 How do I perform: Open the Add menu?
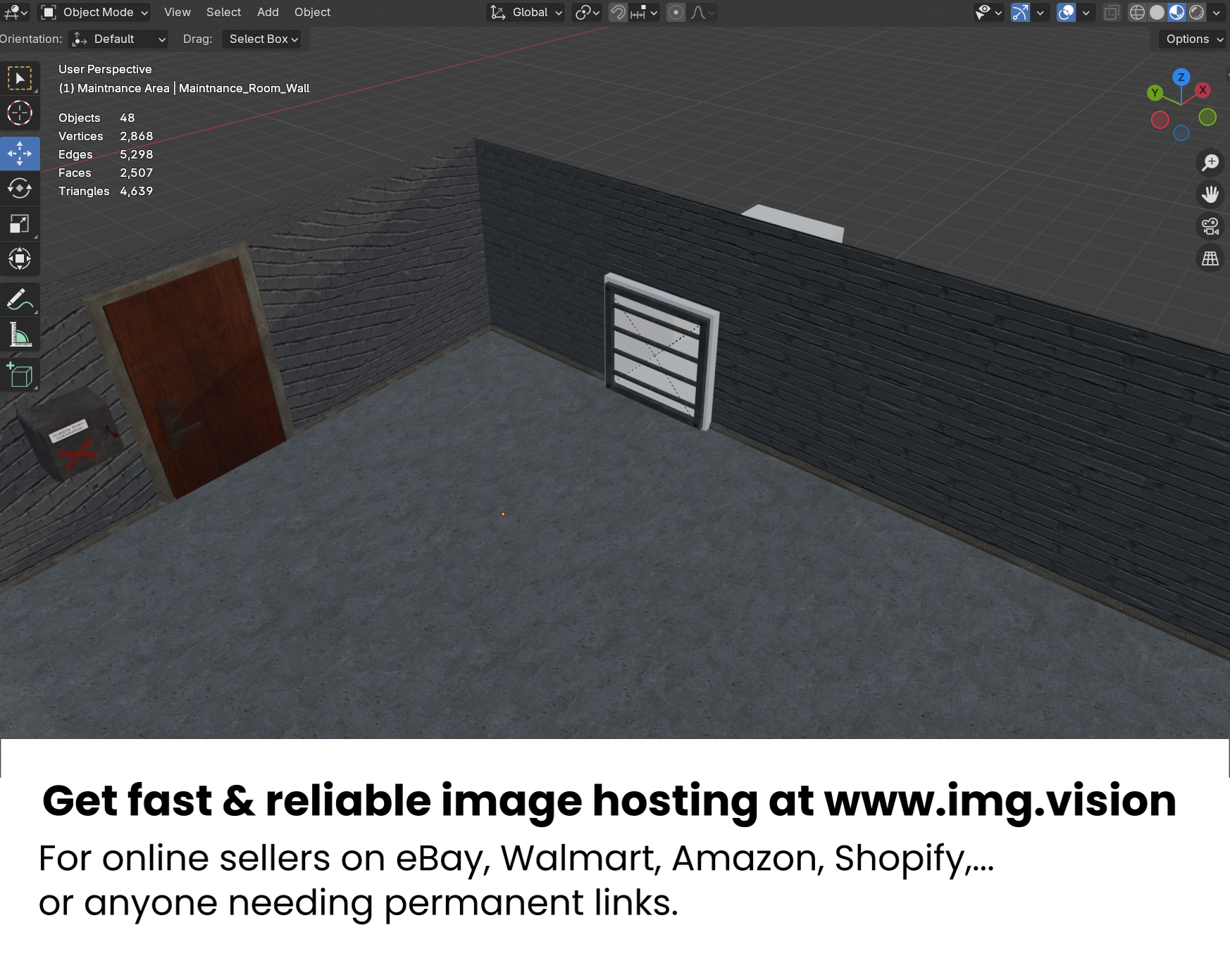click(x=268, y=13)
